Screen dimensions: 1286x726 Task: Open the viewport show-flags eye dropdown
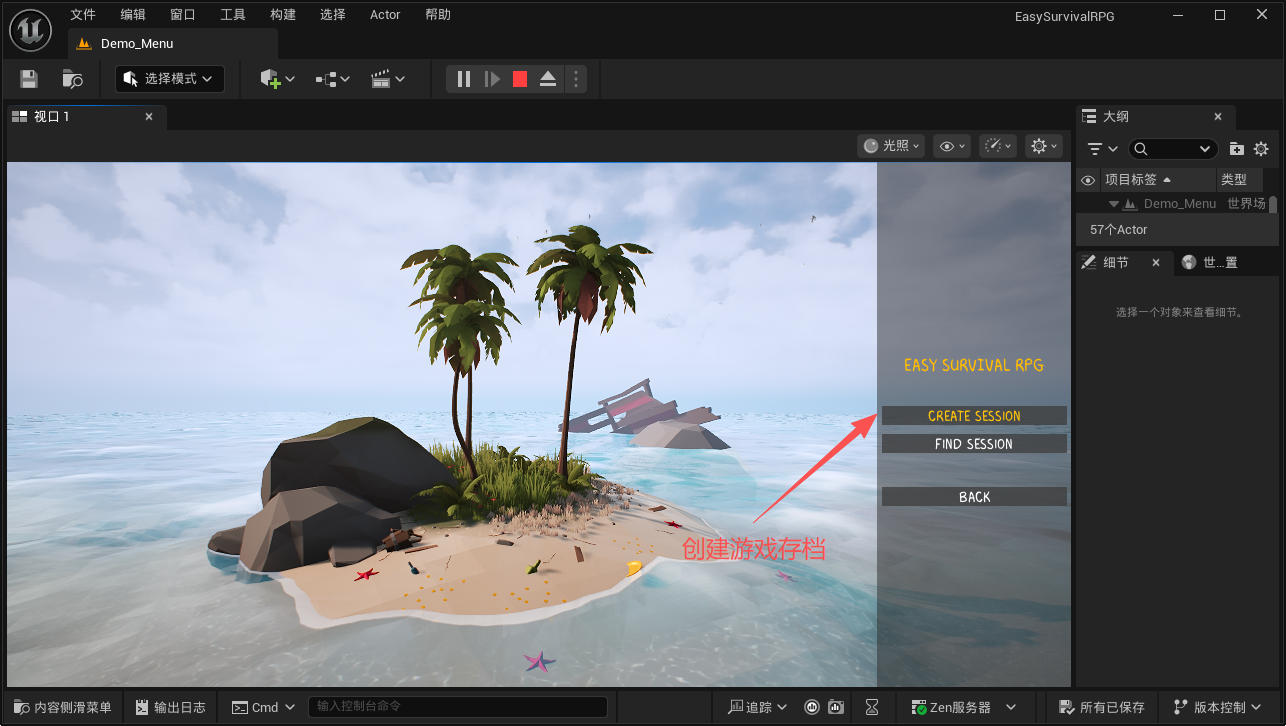951,146
